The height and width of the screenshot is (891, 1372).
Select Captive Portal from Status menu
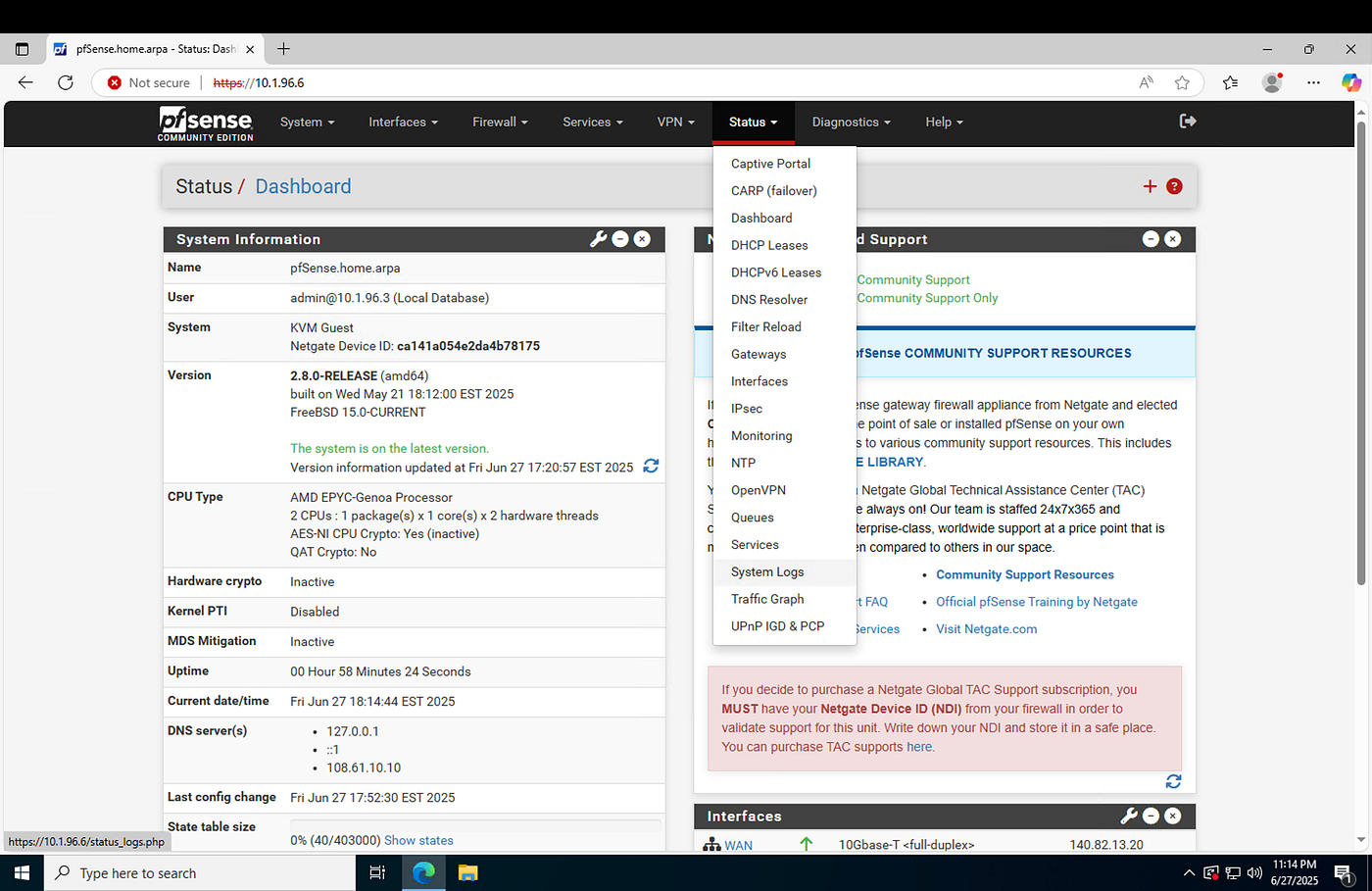[x=784, y=164]
